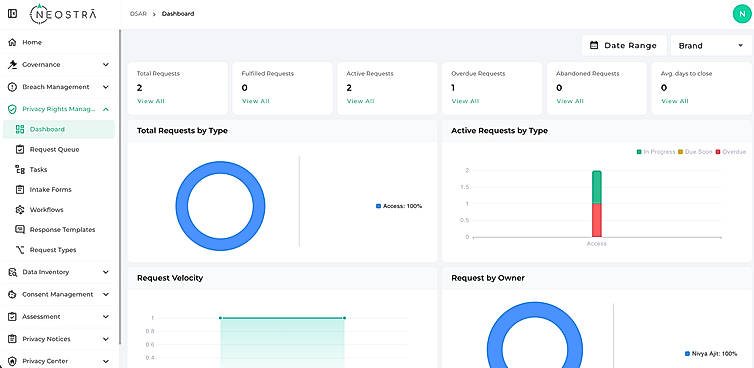
Task: Toggle Due Soon legend entry
Action: tap(695, 152)
